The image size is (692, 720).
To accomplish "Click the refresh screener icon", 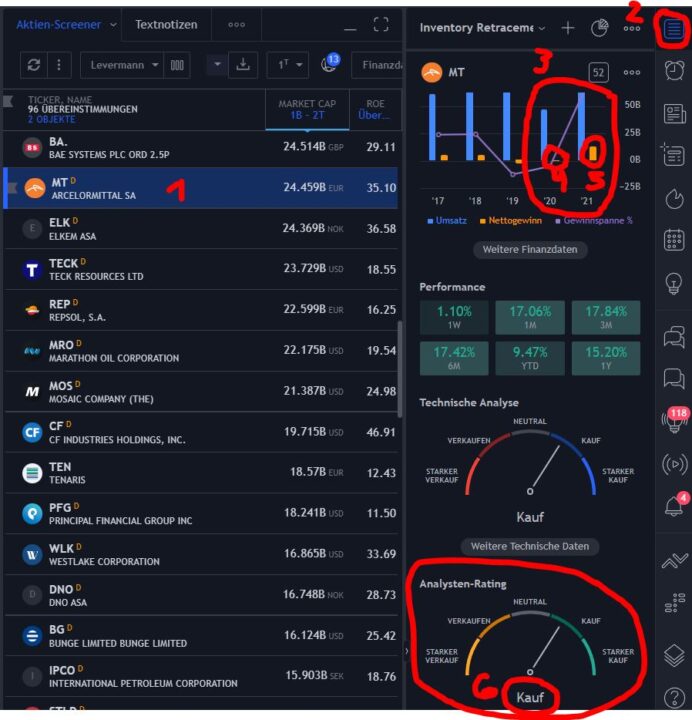I will 34,65.
